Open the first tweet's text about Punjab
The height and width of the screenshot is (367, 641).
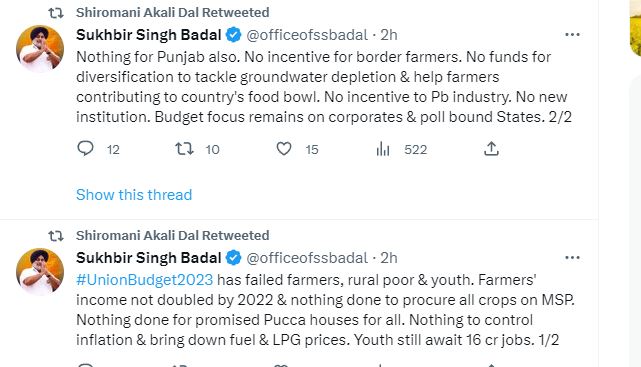click(x=324, y=87)
